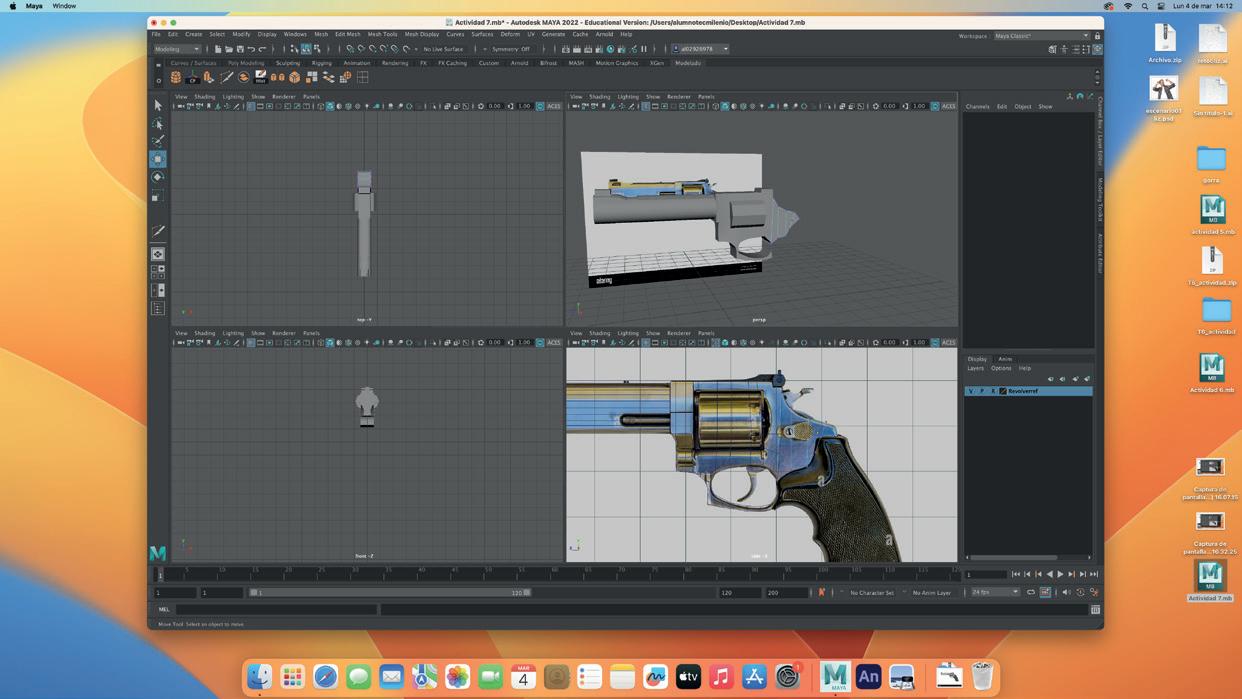Click the playback end time field showing 120
This screenshot has width=1242, height=699.
tap(740, 592)
